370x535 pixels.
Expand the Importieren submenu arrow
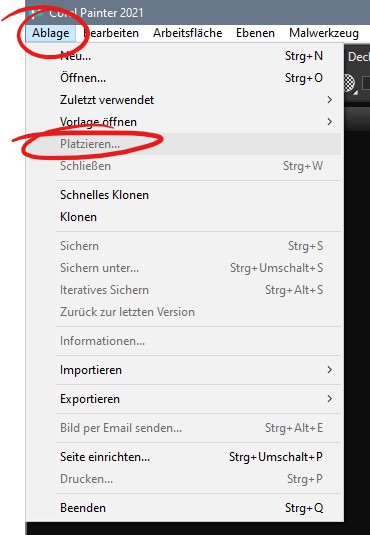click(x=329, y=370)
